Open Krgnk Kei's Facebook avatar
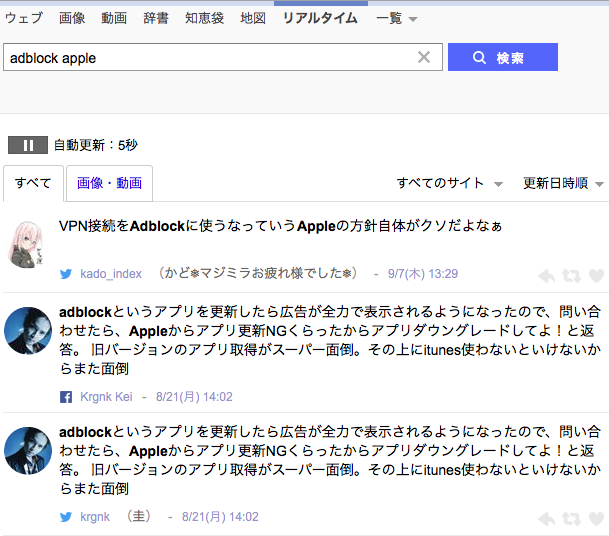The height and width of the screenshot is (536, 609). pos(28,331)
